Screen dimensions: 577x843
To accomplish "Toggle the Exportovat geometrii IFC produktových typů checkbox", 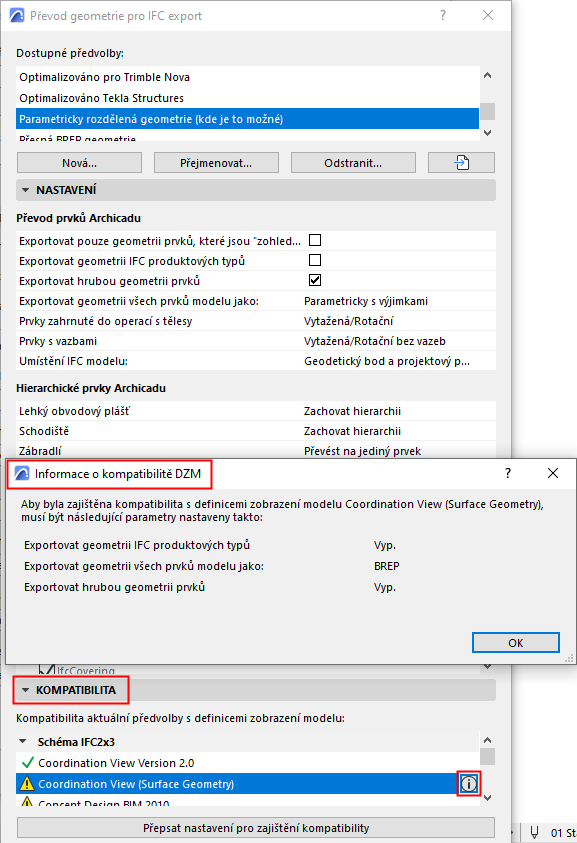I will click(x=315, y=260).
